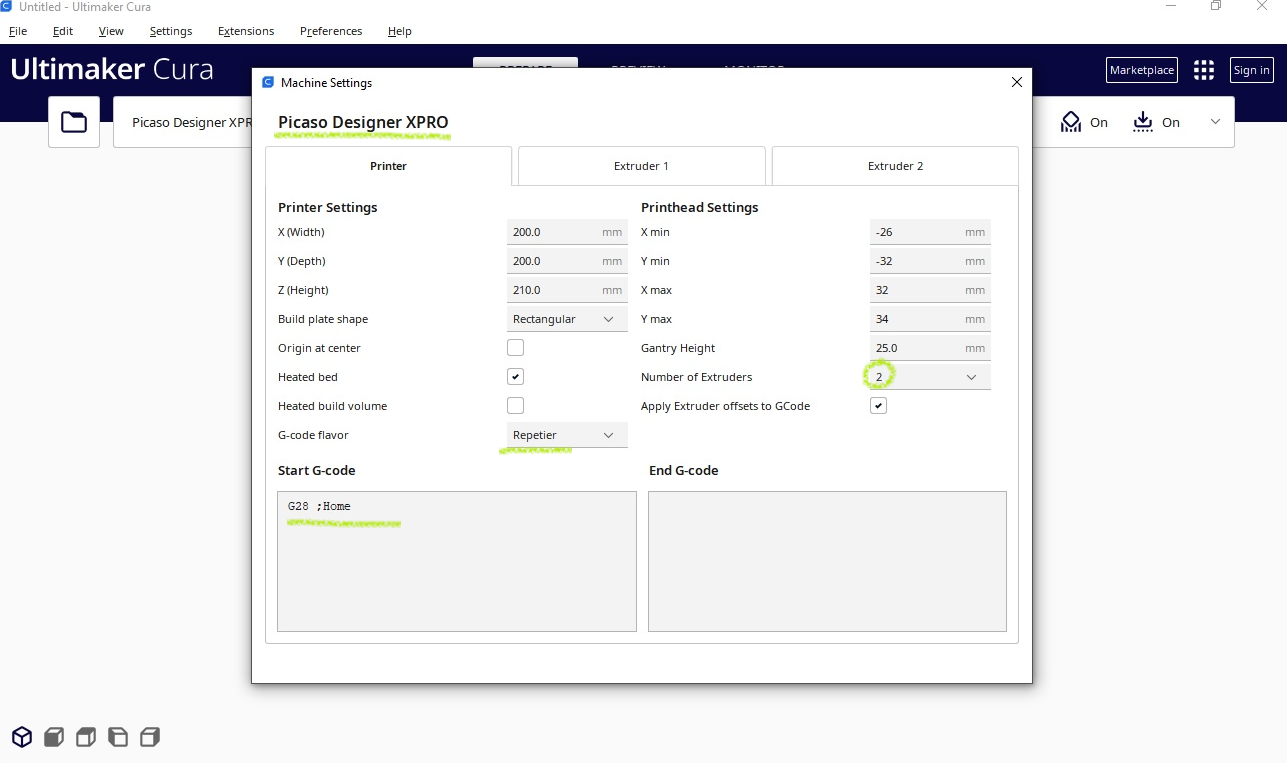Click the X max input field
The height and width of the screenshot is (763, 1287).
pyautogui.click(x=930, y=290)
